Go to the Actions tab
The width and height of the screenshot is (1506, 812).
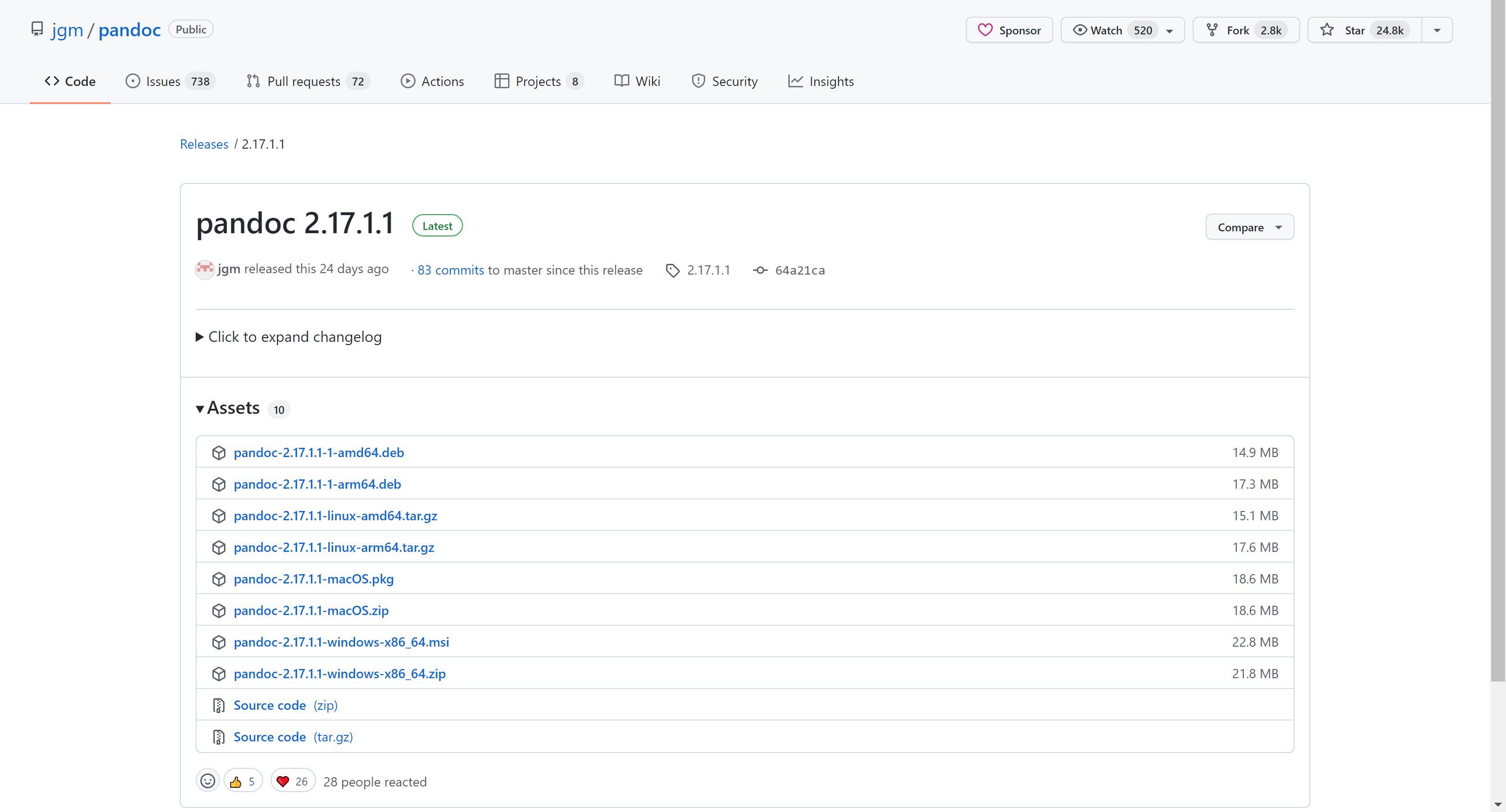432,81
